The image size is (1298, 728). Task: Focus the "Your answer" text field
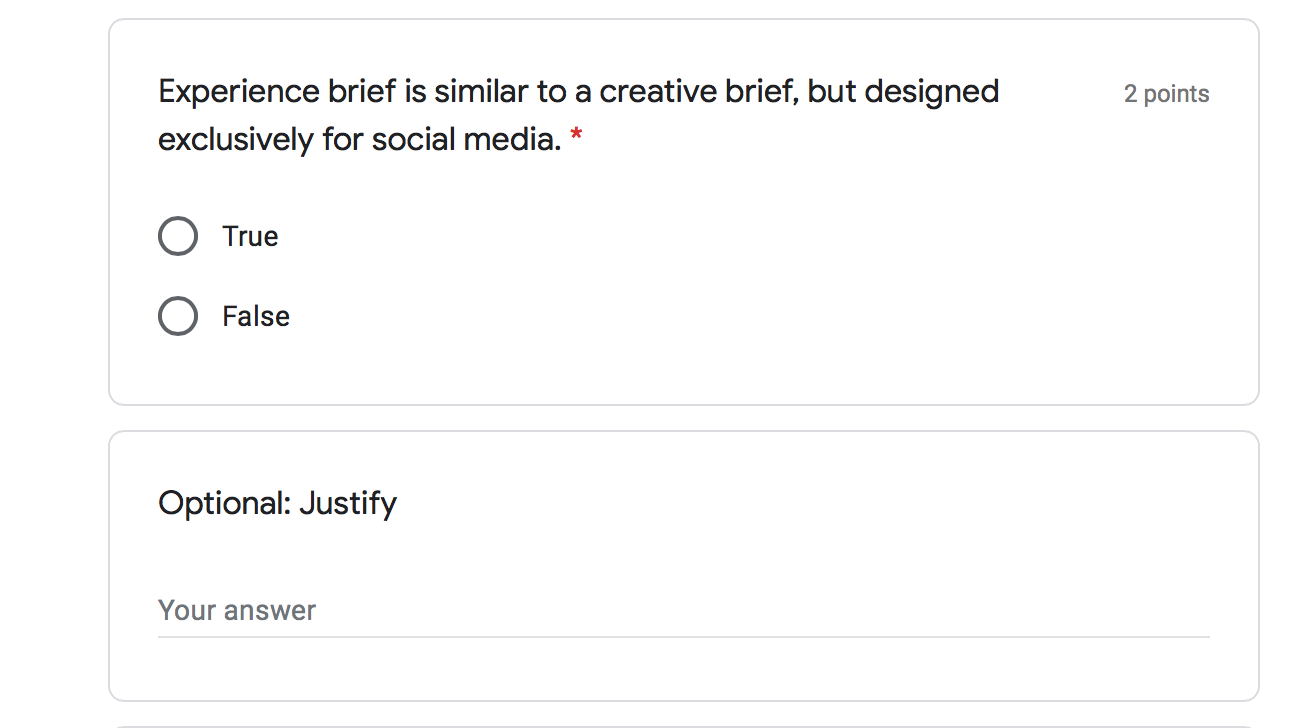(x=683, y=610)
